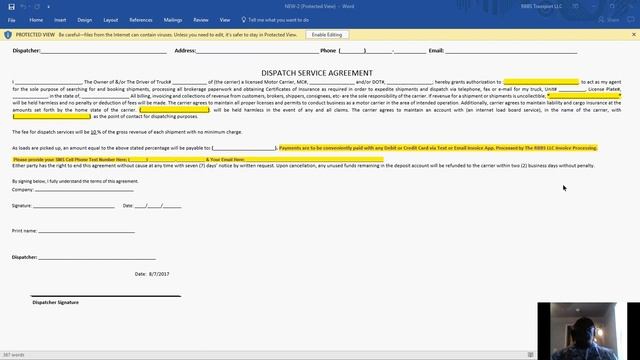The height and width of the screenshot is (360, 640).
Task: Dismiss the Protected View message bar
Action: click(x=634, y=35)
